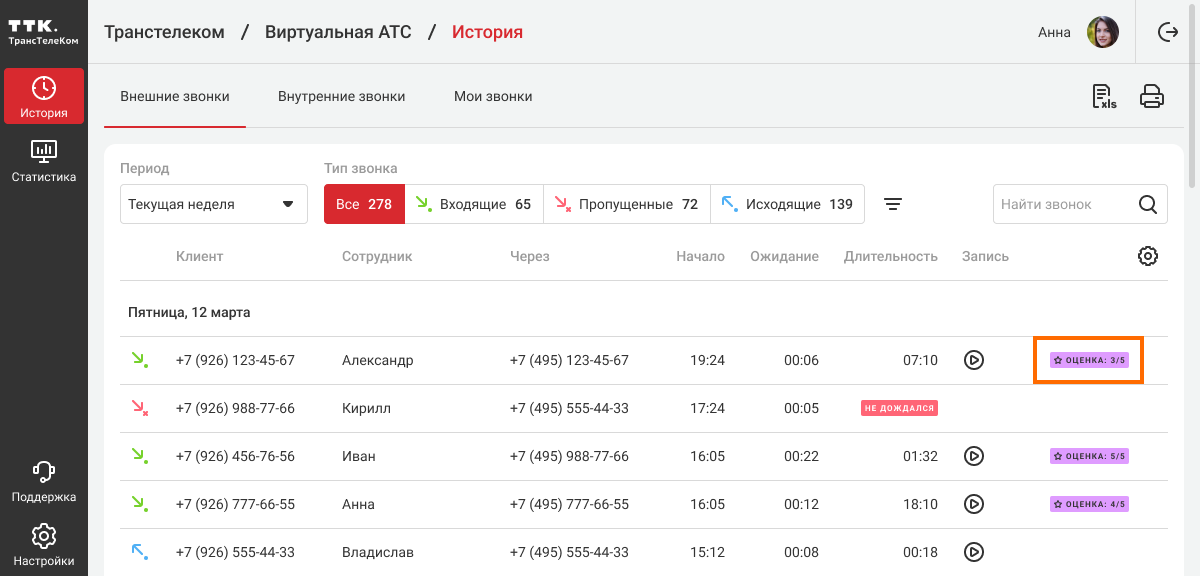Filter by Пропущенные calls
The image size is (1200, 576).
coord(626,204)
